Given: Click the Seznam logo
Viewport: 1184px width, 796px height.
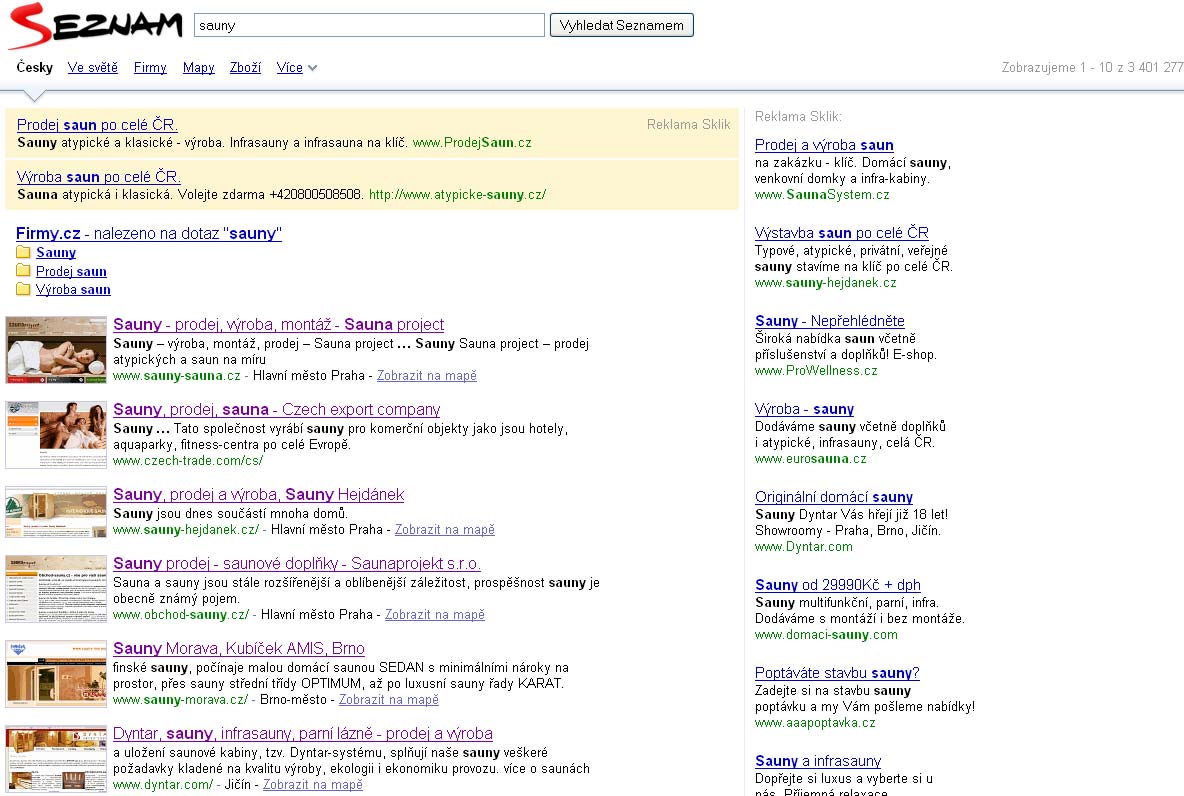Looking at the screenshot, I should coord(95,26).
